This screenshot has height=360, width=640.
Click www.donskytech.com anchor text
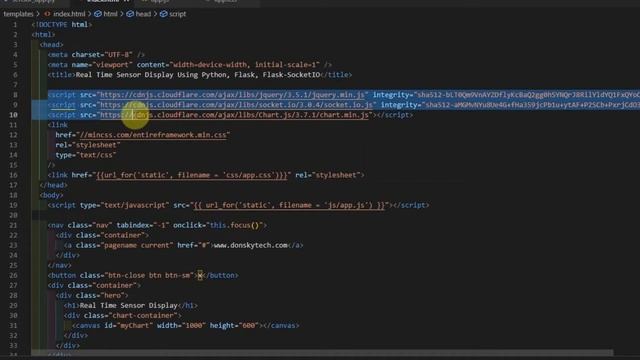tap(251, 245)
